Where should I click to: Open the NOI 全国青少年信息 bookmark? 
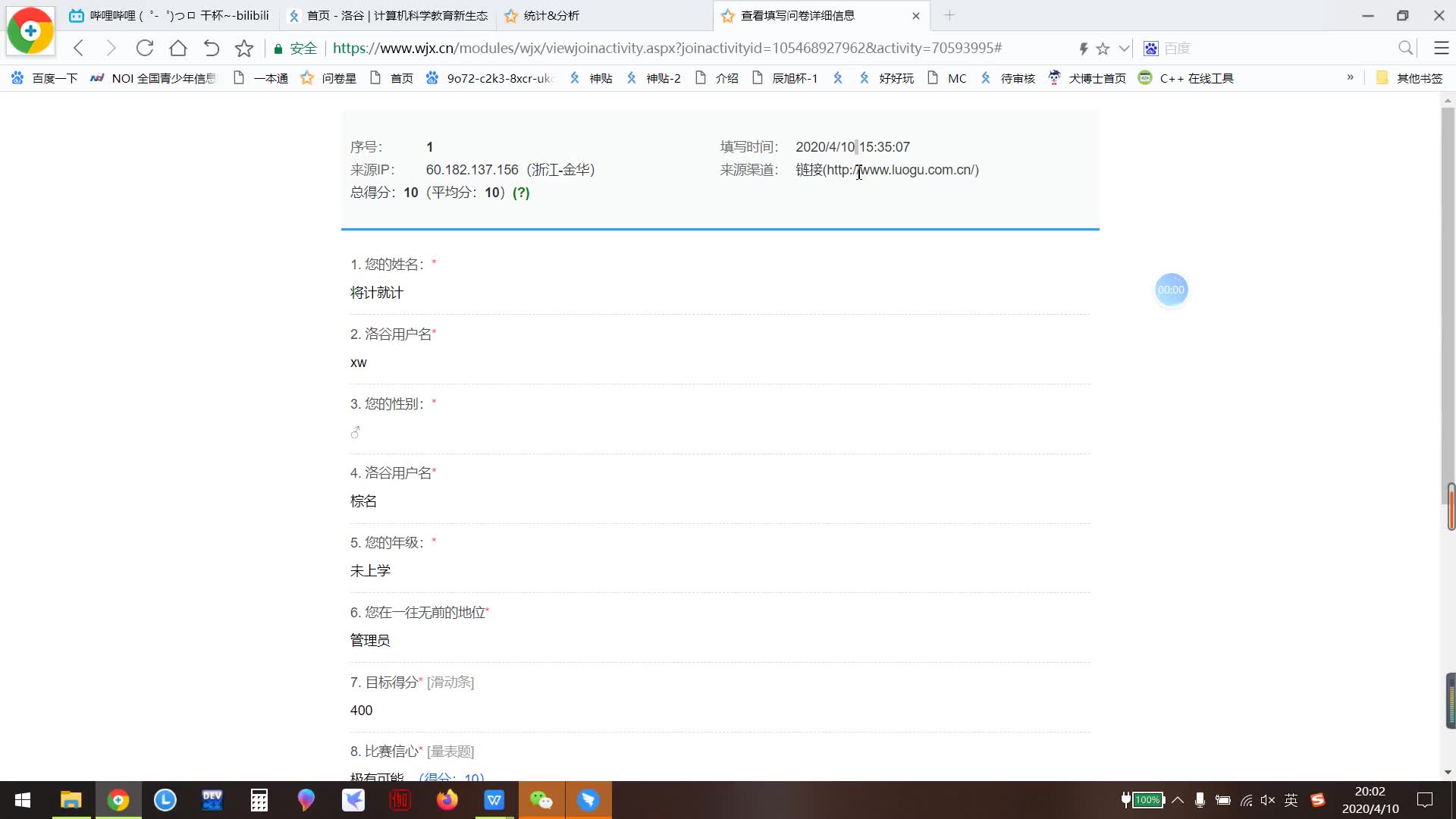[x=153, y=78]
